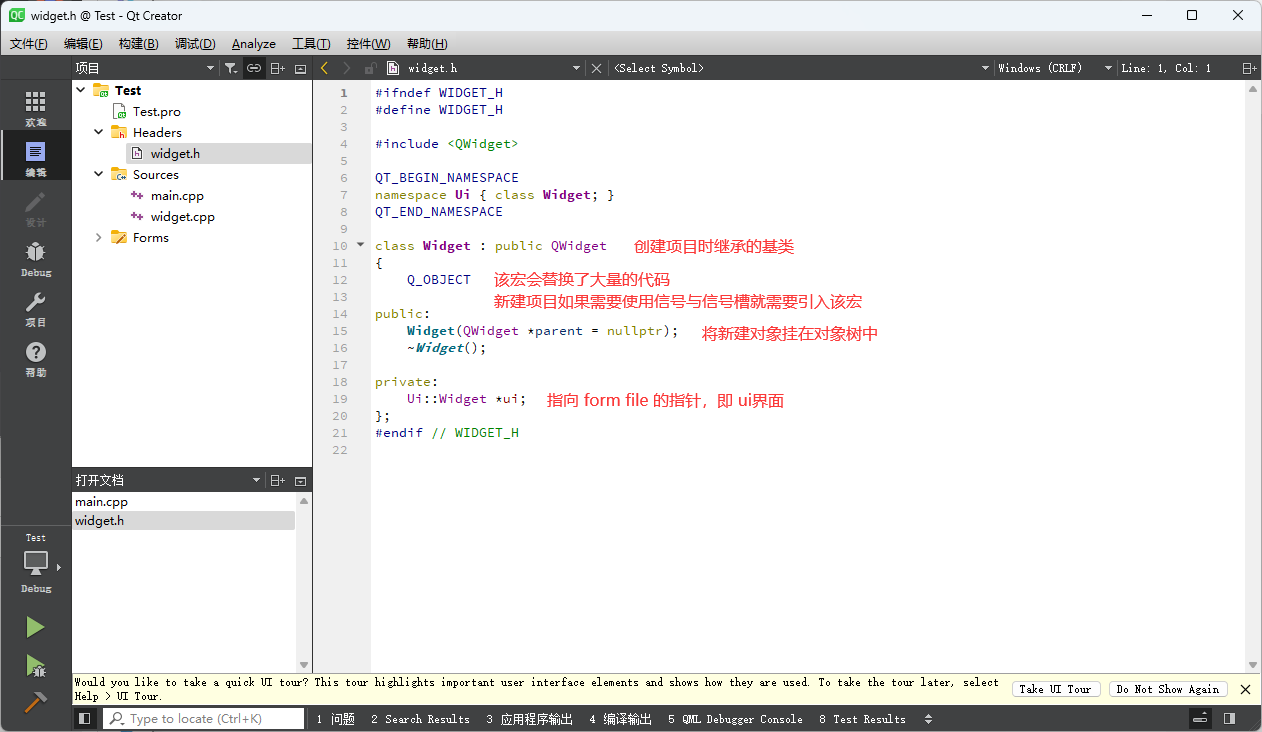
Task: Close the widget.h document in editor
Action: 597,68
